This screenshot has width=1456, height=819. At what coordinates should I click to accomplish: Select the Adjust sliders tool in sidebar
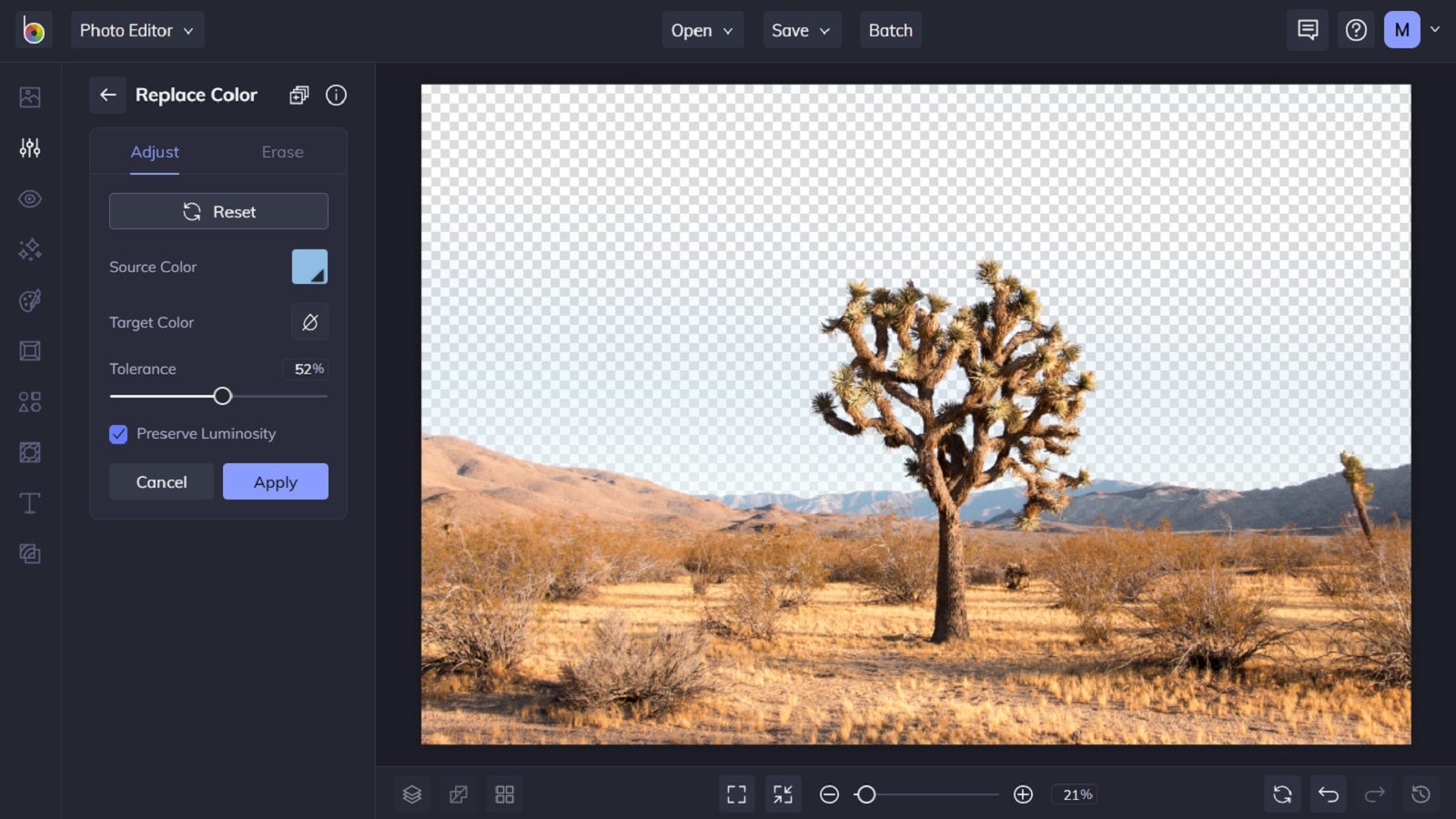29,147
